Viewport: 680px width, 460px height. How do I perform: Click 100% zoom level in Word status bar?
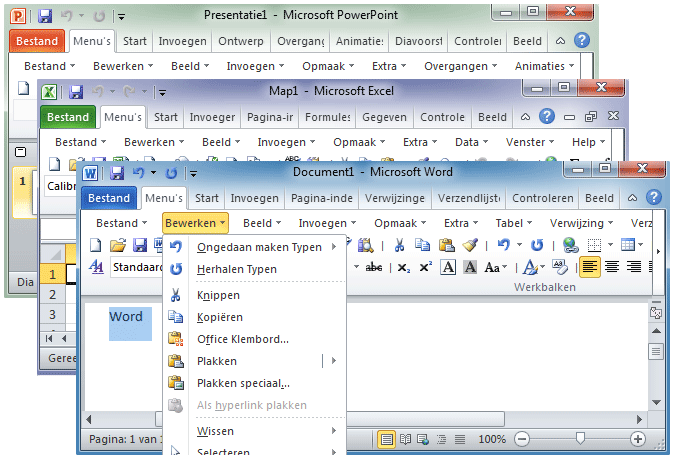click(x=492, y=440)
